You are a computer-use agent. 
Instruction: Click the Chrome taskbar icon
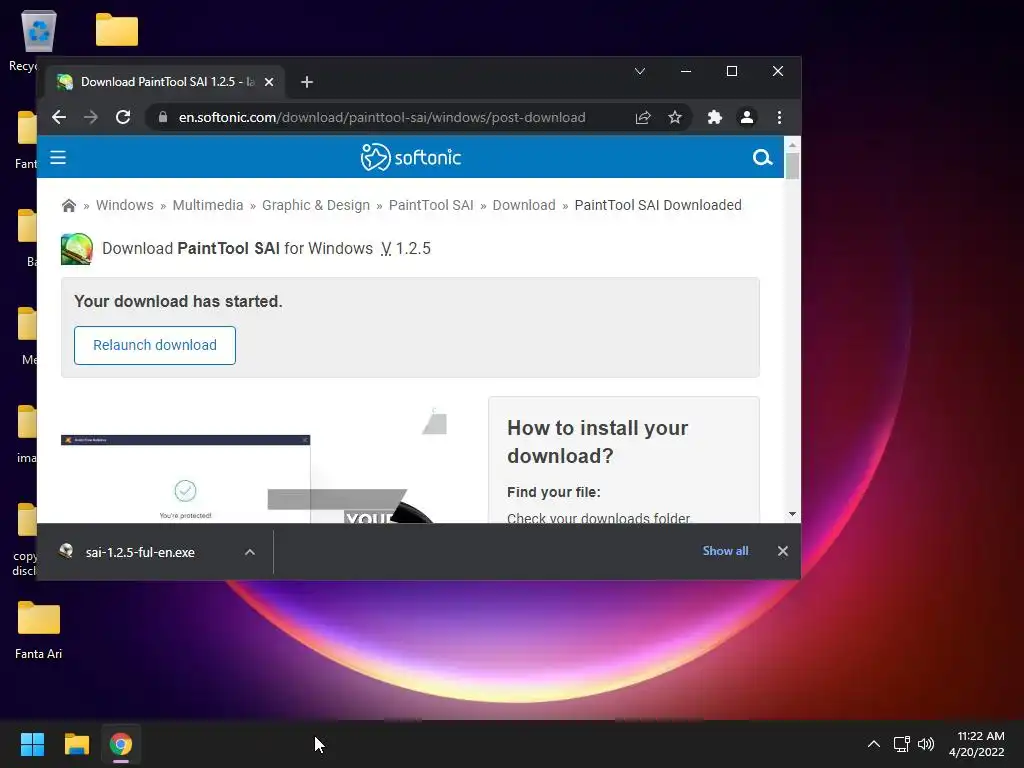pos(121,744)
